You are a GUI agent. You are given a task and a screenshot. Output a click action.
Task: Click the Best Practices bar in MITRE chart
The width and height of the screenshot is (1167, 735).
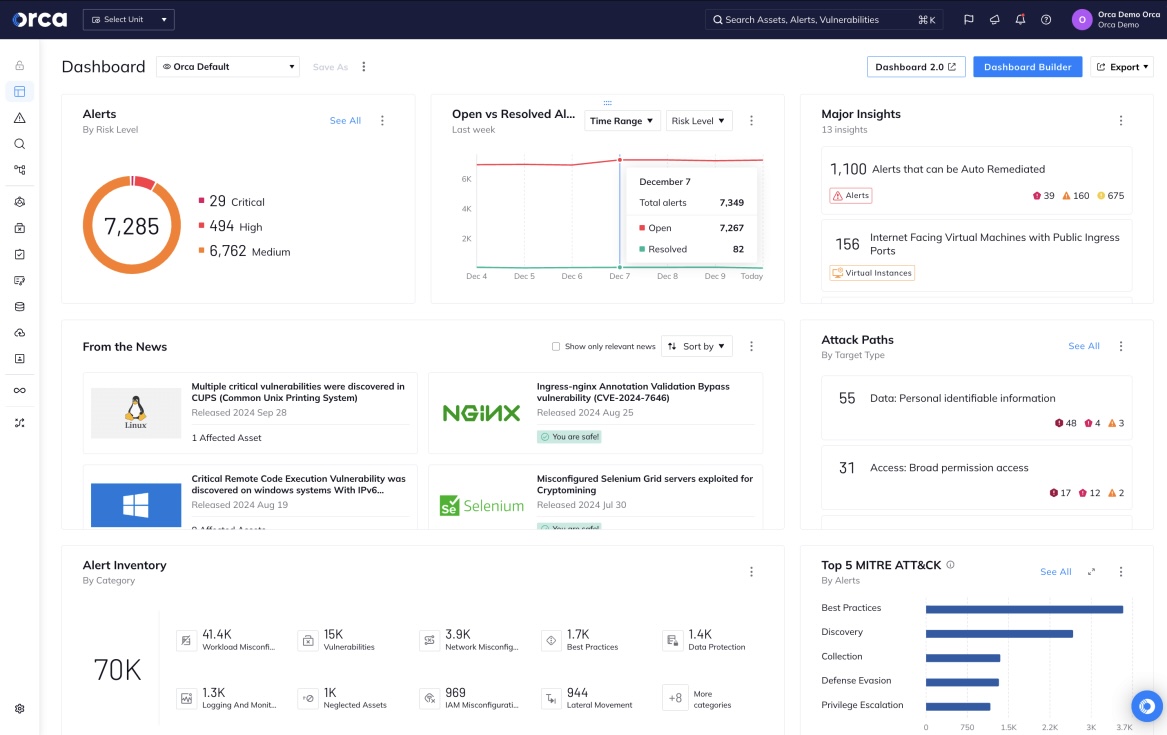click(1024, 609)
